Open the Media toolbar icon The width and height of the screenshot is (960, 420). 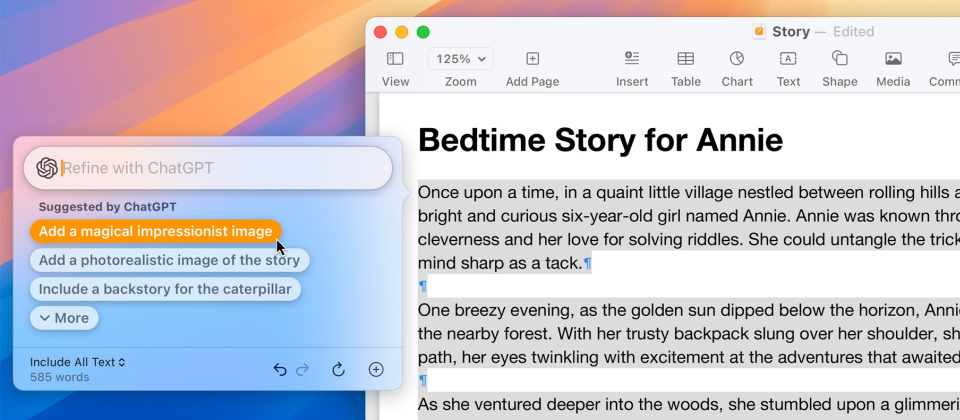coord(893,59)
